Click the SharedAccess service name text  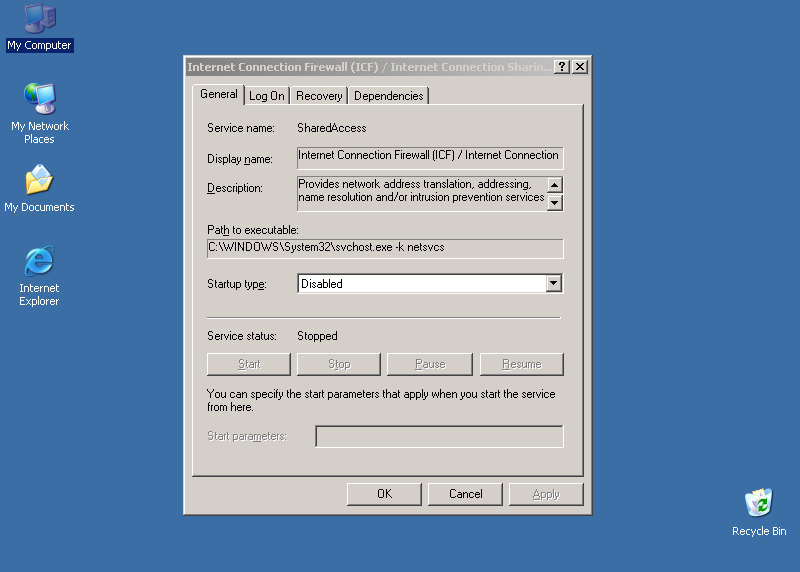[x=332, y=128]
